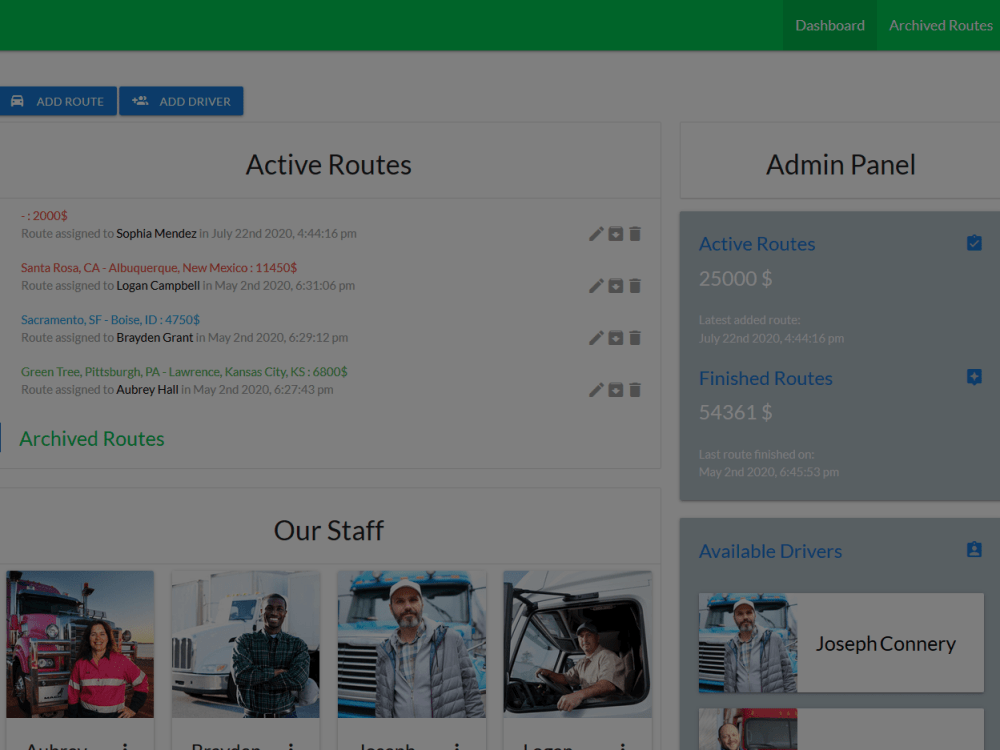Open the green Archived Routes link
This screenshot has width=1000, height=750.
tap(91, 438)
